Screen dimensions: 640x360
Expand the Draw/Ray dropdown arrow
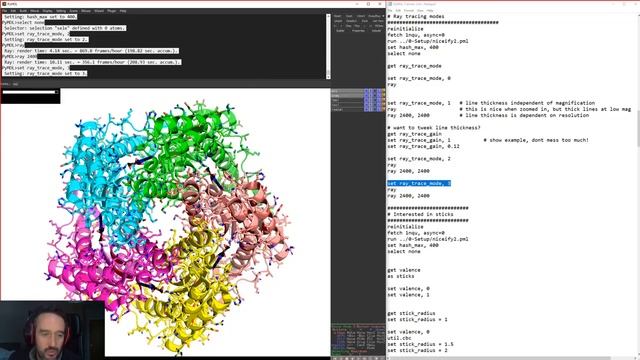(383, 16)
